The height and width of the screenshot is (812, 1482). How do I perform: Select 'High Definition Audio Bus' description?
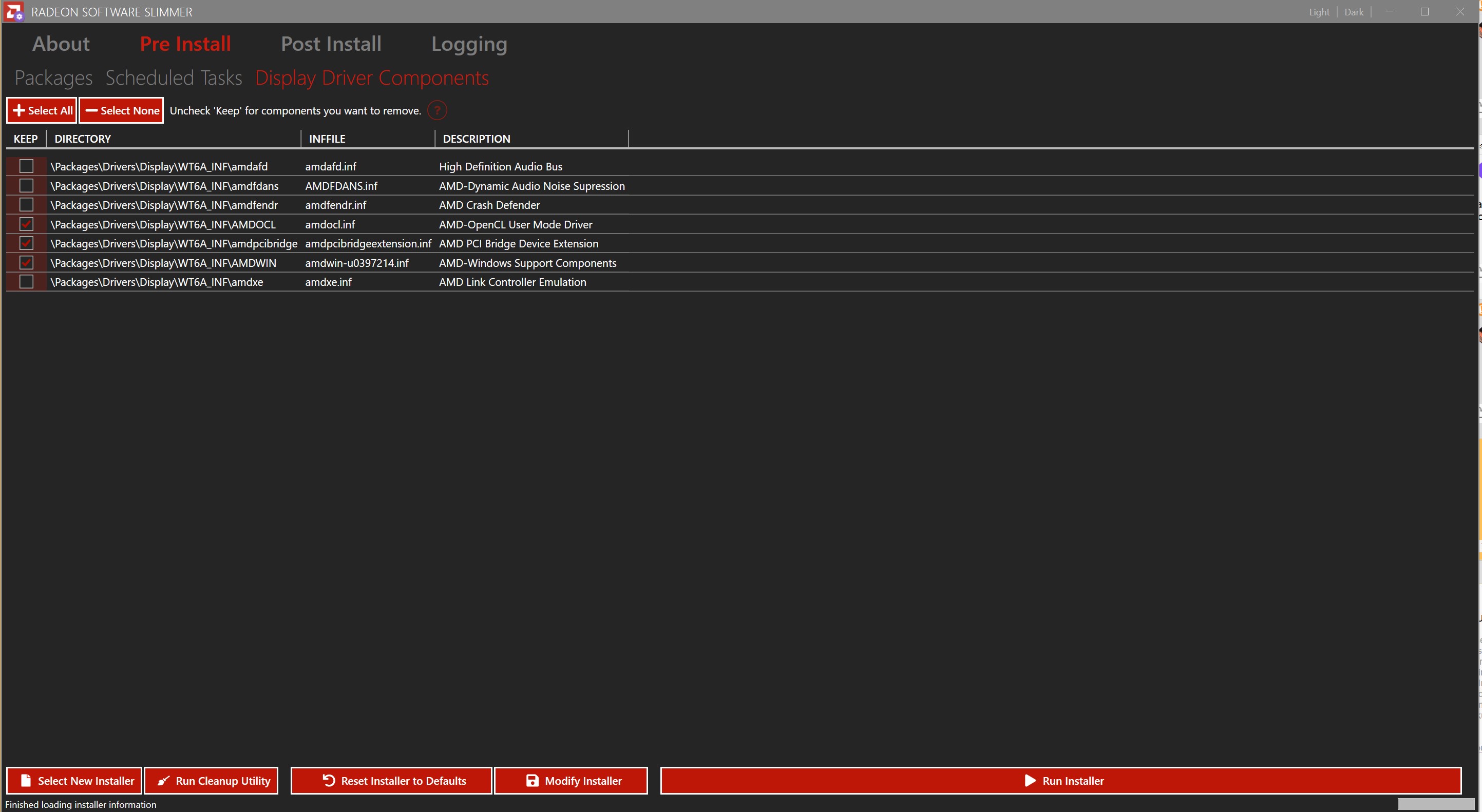point(501,166)
